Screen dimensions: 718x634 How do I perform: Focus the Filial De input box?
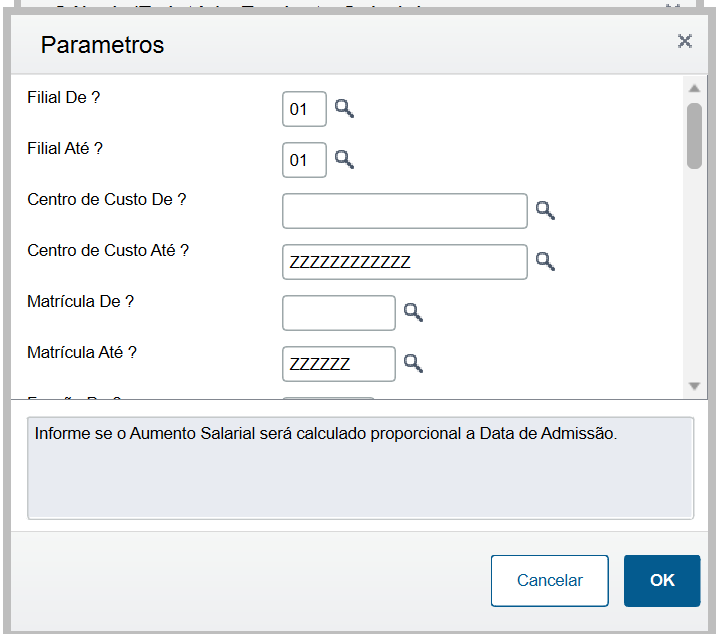coord(304,110)
